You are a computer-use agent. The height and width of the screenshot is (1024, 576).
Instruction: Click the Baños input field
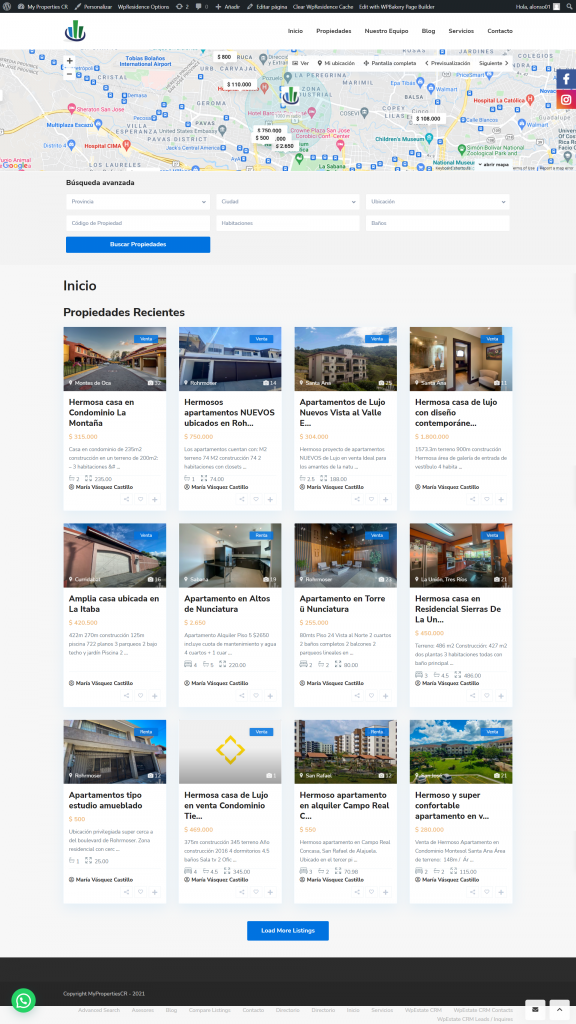[x=438, y=223]
